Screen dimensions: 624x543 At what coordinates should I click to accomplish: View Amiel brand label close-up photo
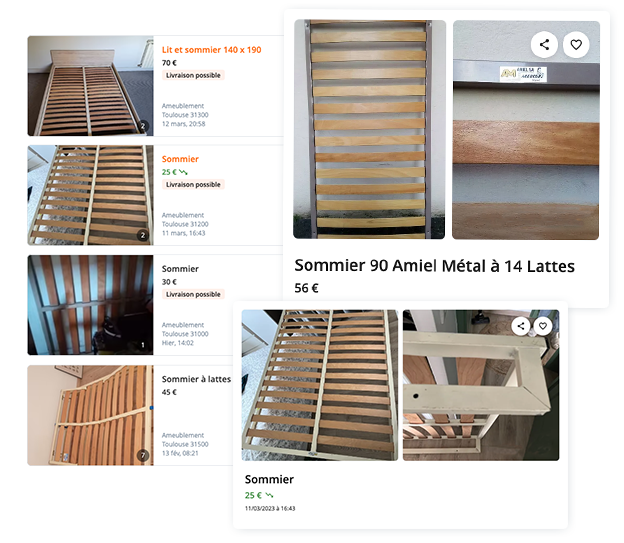coord(526,130)
